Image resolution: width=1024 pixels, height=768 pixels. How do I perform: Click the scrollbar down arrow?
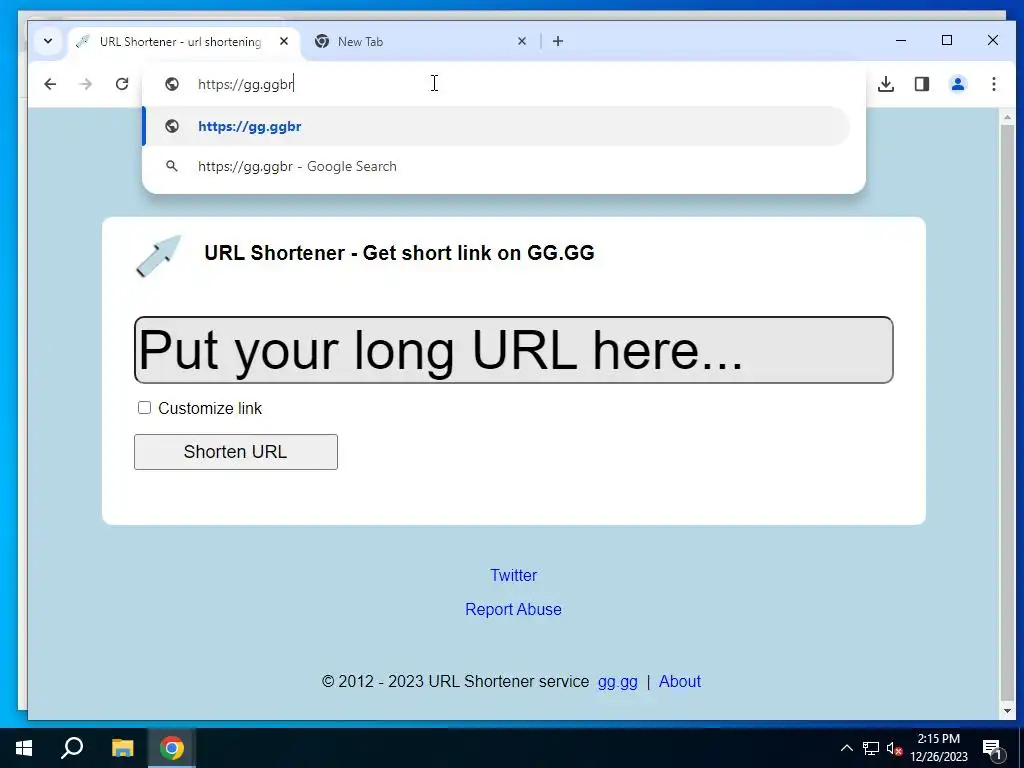(1007, 710)
